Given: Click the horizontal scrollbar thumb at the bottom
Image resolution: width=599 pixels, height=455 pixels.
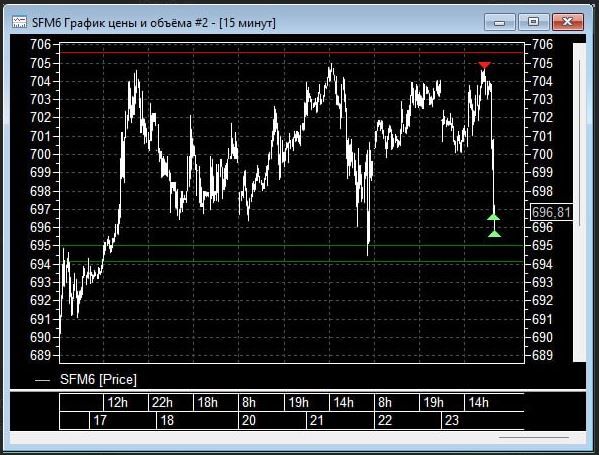Looking at the screenshot, I should 534,437.
